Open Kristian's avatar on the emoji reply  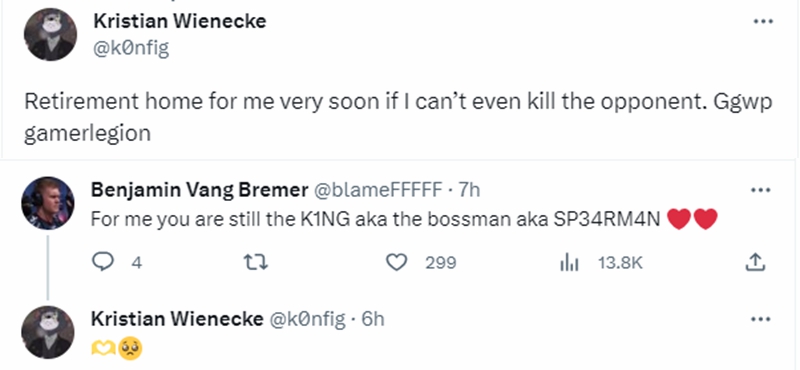click(48, 332)
